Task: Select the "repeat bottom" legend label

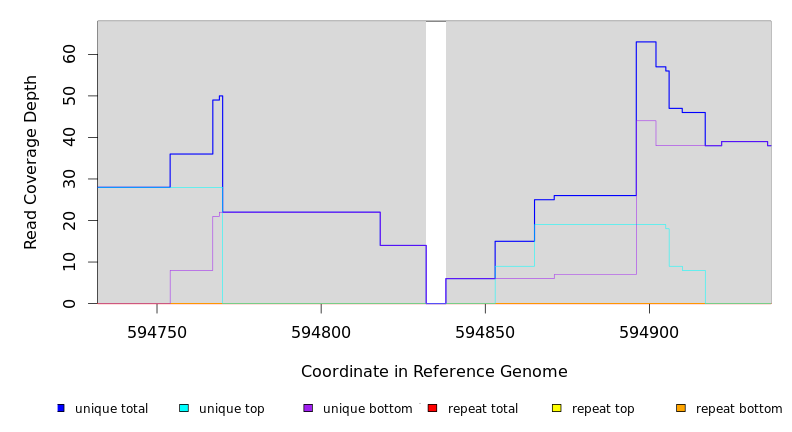Action: coord(739,409)
